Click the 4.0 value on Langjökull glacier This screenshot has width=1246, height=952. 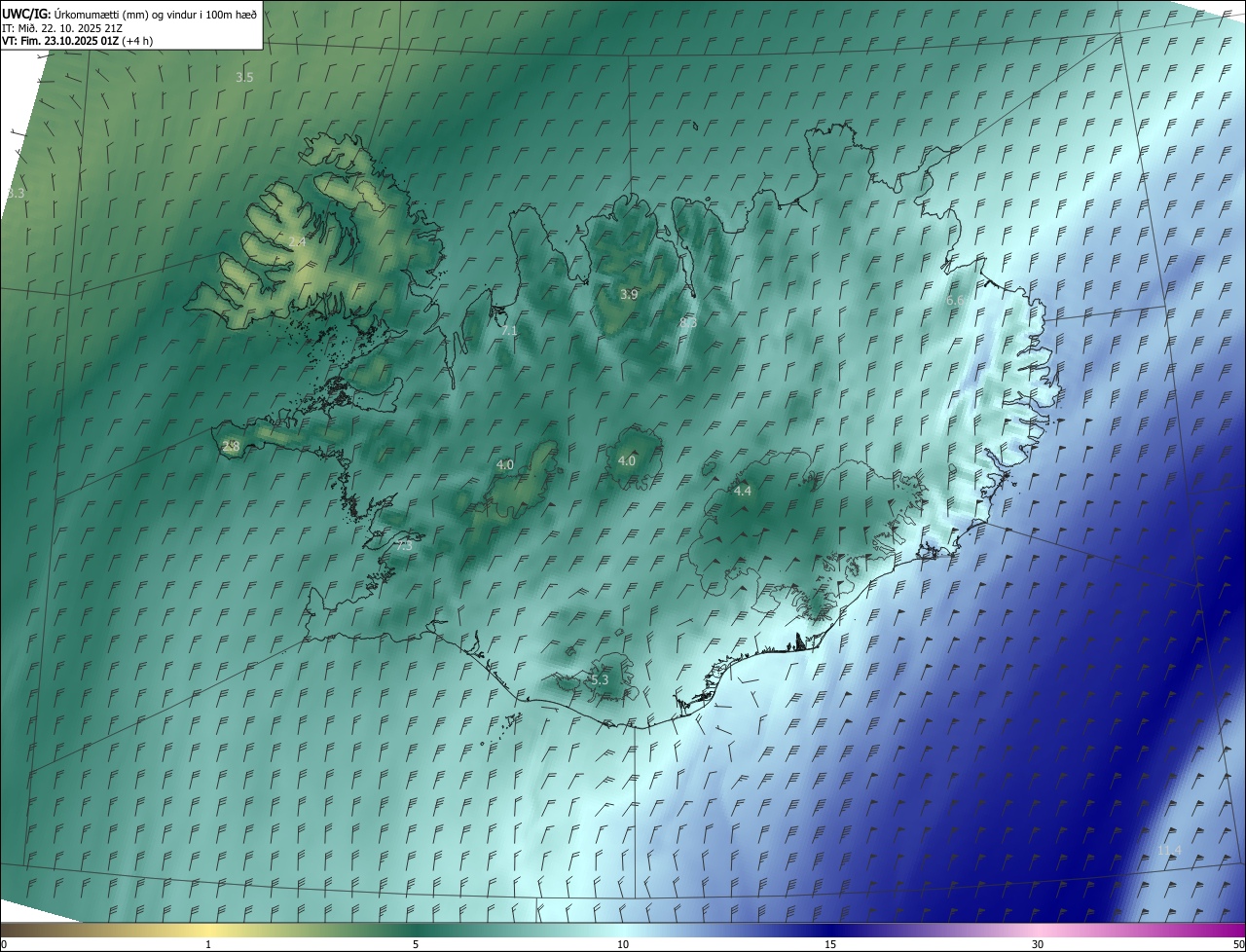point(504,465)
